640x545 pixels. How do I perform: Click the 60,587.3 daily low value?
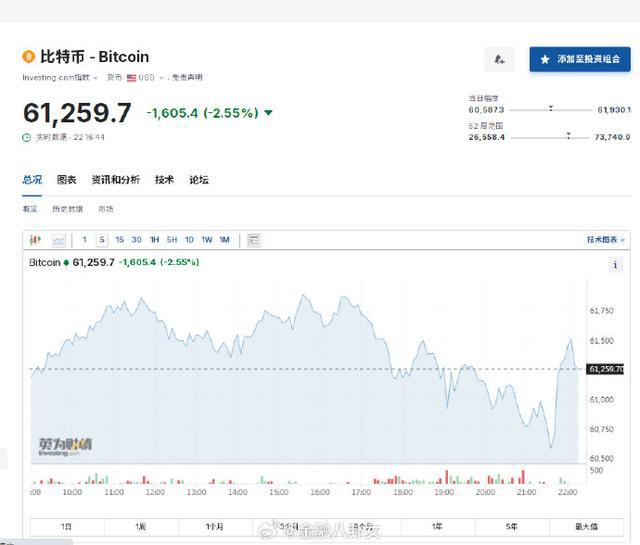[x=486, y=110]
